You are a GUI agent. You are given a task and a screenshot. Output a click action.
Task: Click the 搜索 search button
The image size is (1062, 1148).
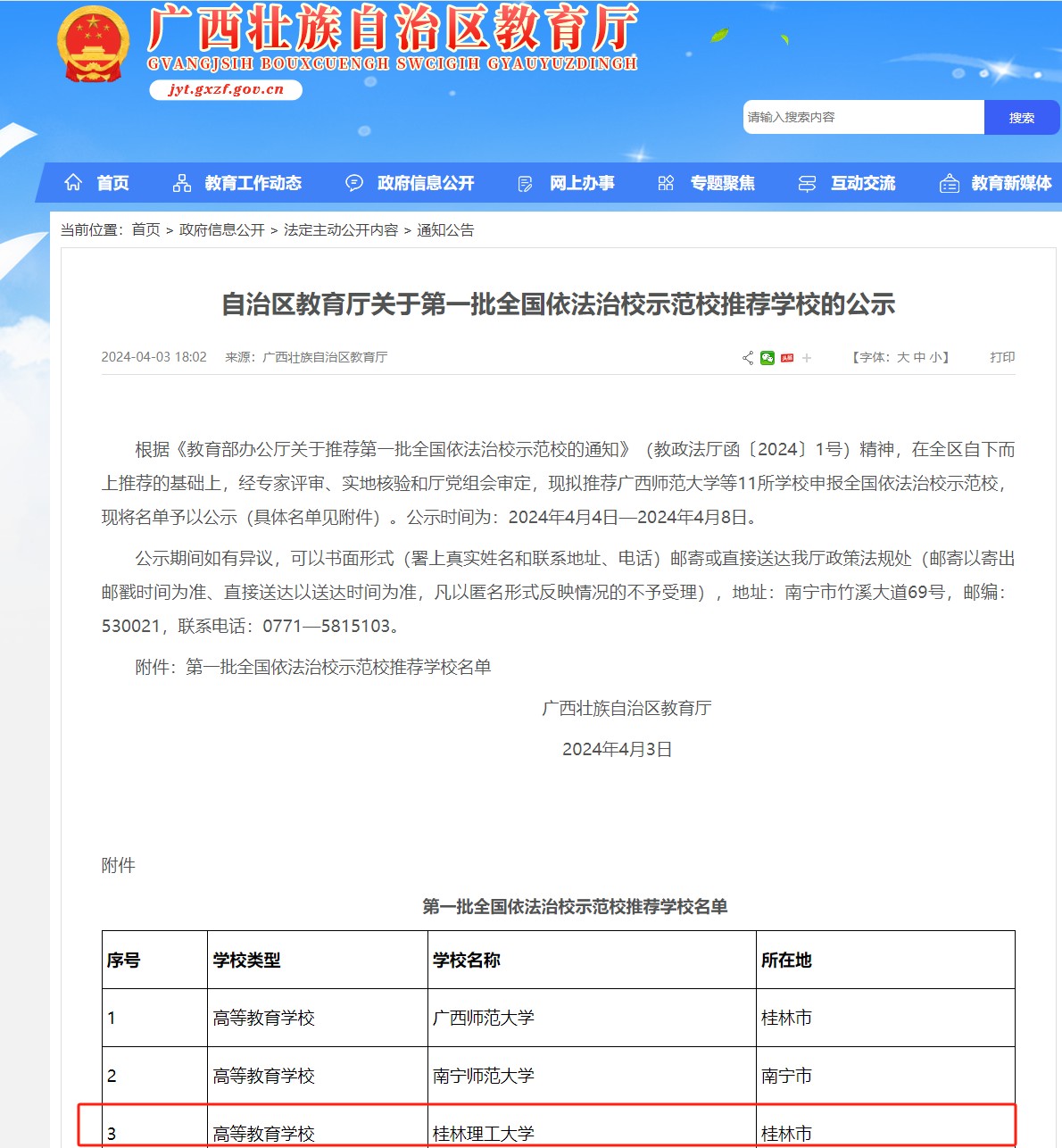click(x=1021, y=117)
